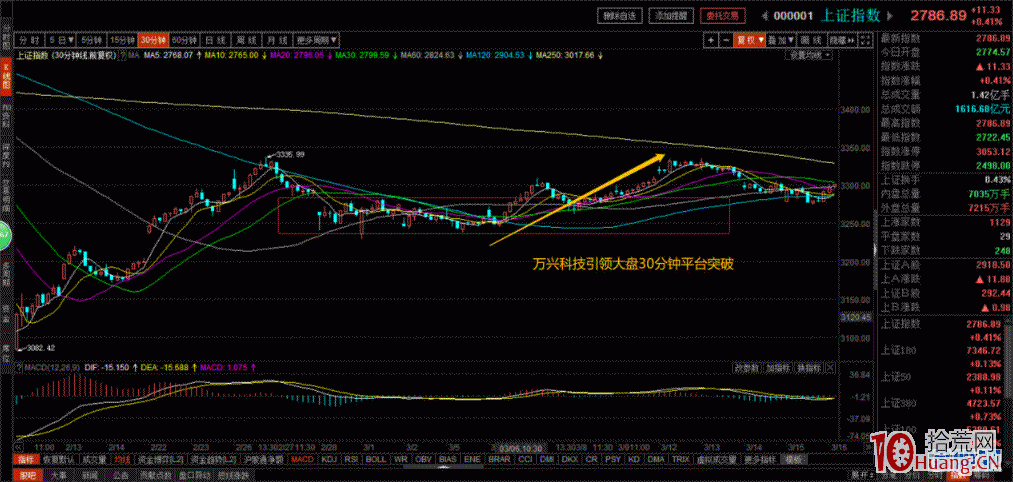Open the 设置均线 dropdown

point(809,56)
